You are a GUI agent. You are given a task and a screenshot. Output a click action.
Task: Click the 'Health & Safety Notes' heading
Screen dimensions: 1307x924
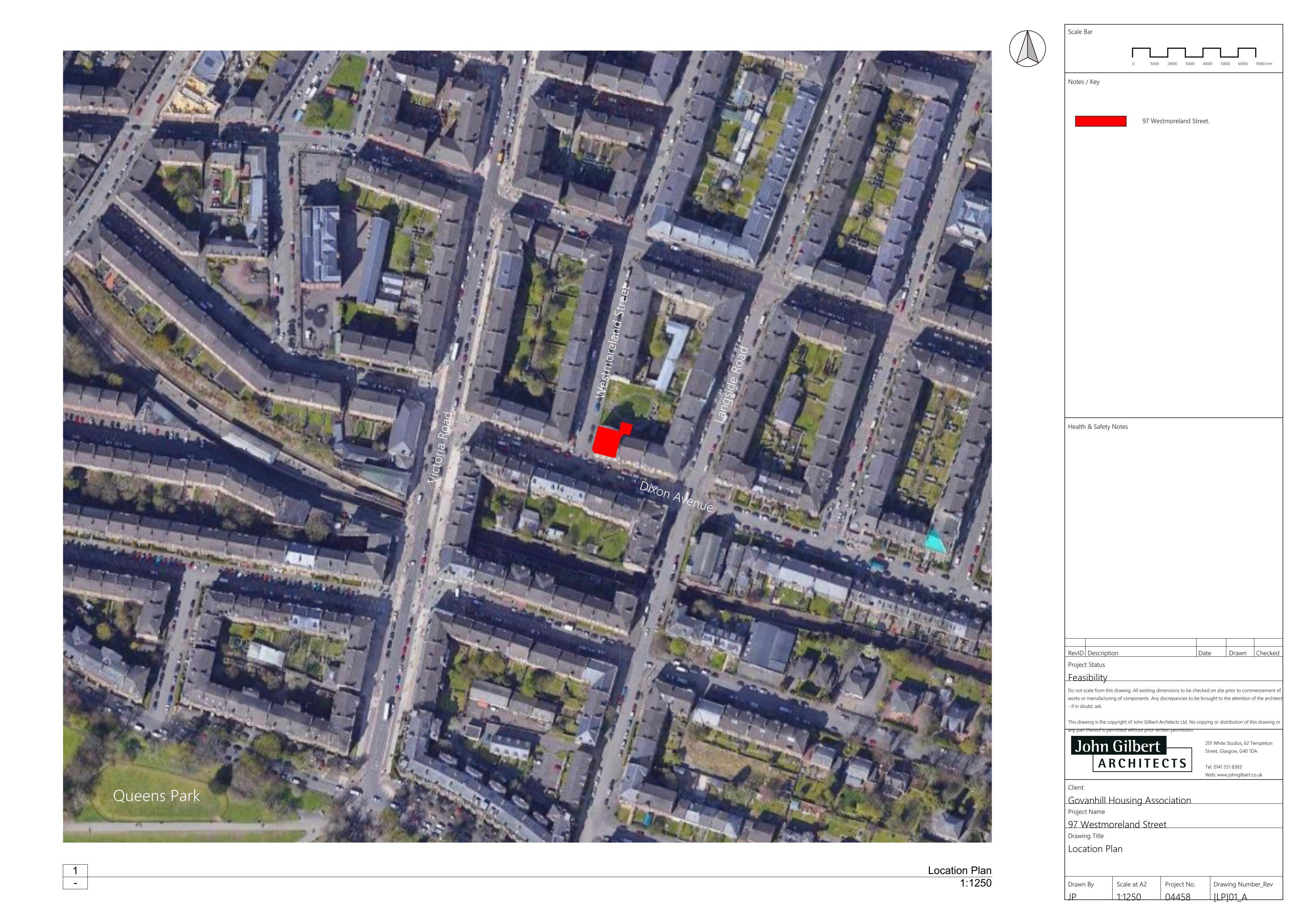1097,427
